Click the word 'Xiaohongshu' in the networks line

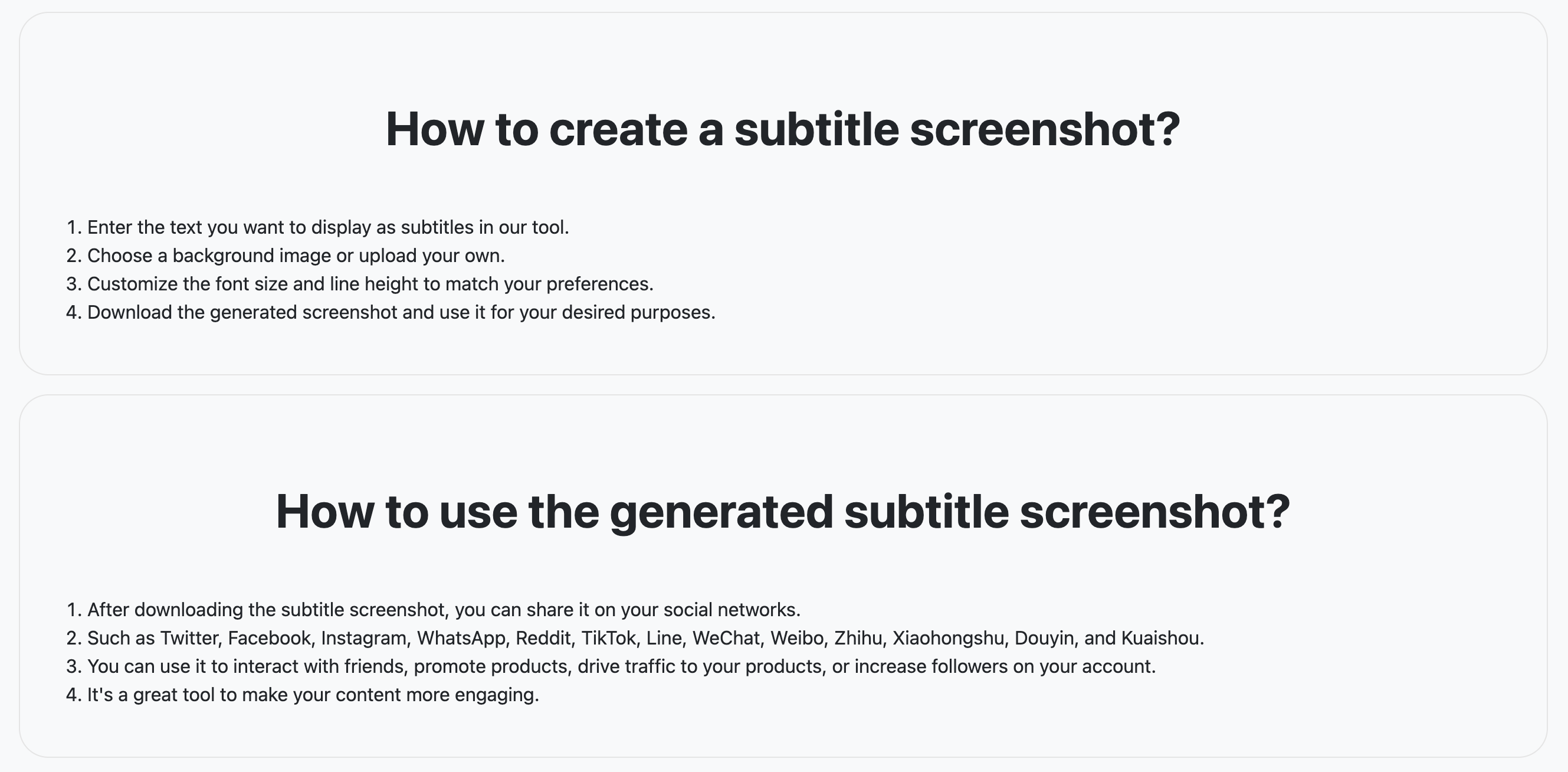[x=949, y=638]
